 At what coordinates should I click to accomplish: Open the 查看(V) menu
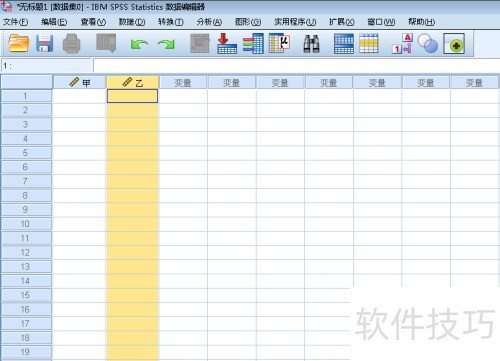(93, 22)
